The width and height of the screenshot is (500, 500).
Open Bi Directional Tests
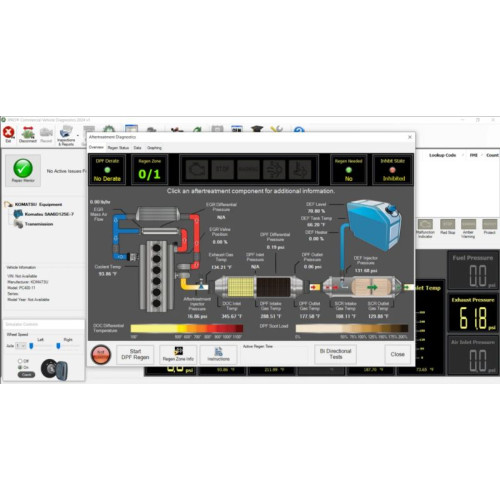point(336,354)
